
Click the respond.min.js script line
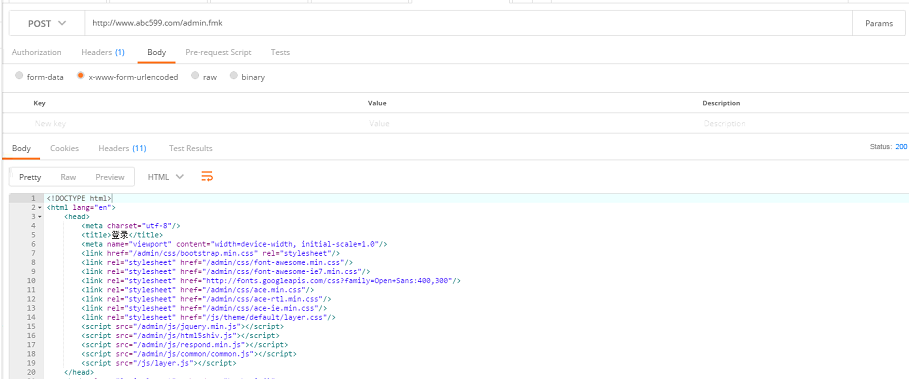[183, 345]
